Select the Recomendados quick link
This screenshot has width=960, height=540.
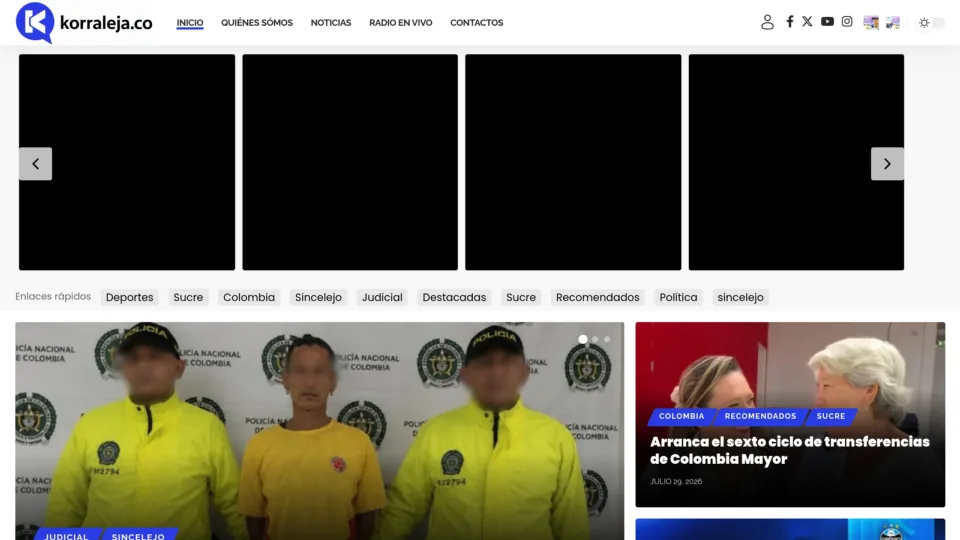pos(598,297)
